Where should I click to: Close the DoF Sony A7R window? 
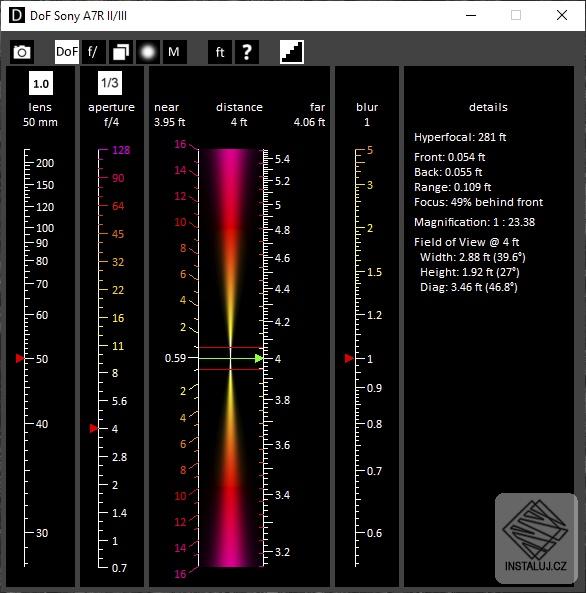562,16
